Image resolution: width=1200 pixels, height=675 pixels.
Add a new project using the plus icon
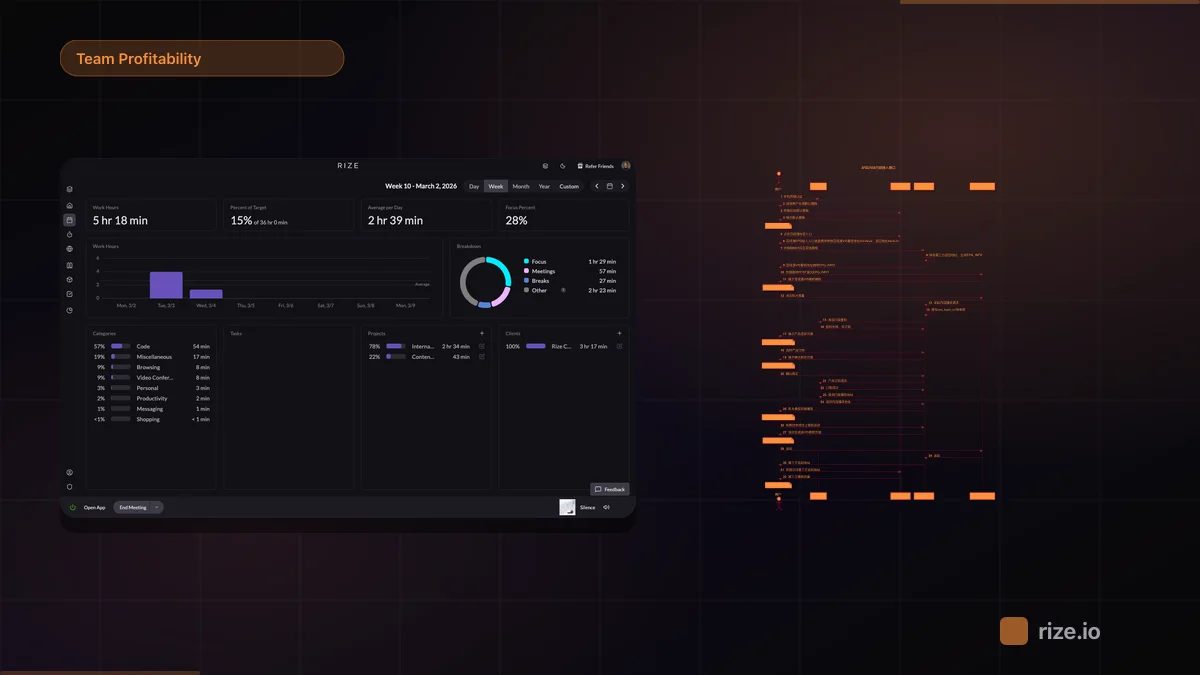click(x=480, y=332)
